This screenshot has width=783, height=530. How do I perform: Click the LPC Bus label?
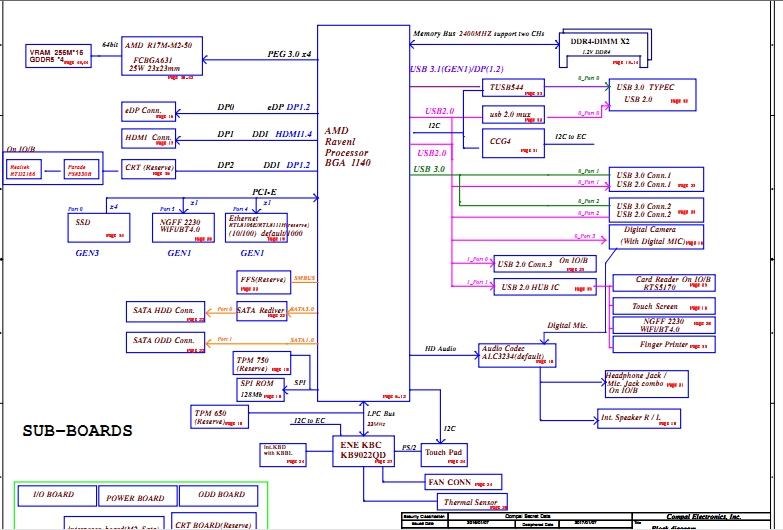pyautogui.click(x=381, y=414)
